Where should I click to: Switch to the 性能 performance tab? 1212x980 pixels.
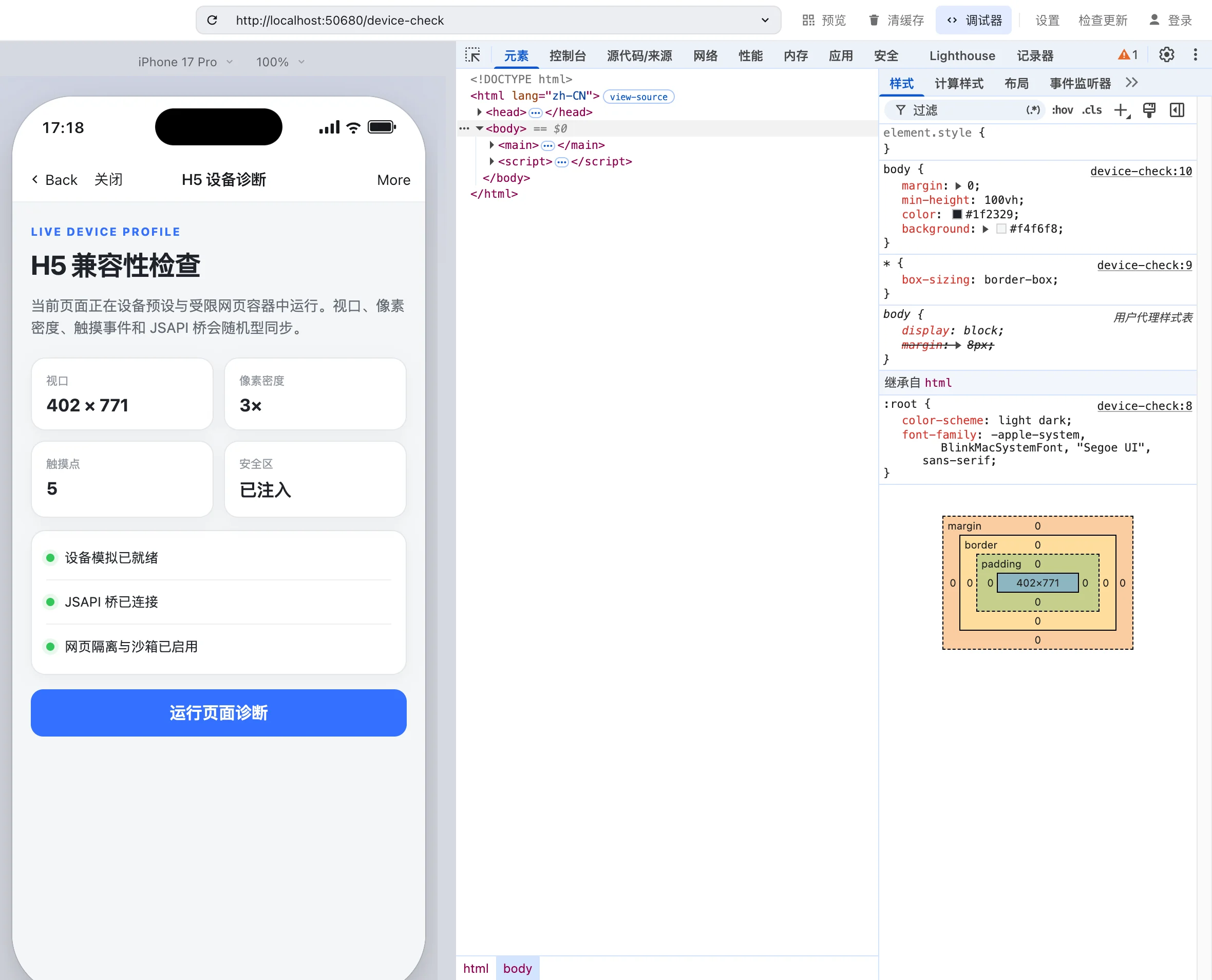[x=750, y=56]
